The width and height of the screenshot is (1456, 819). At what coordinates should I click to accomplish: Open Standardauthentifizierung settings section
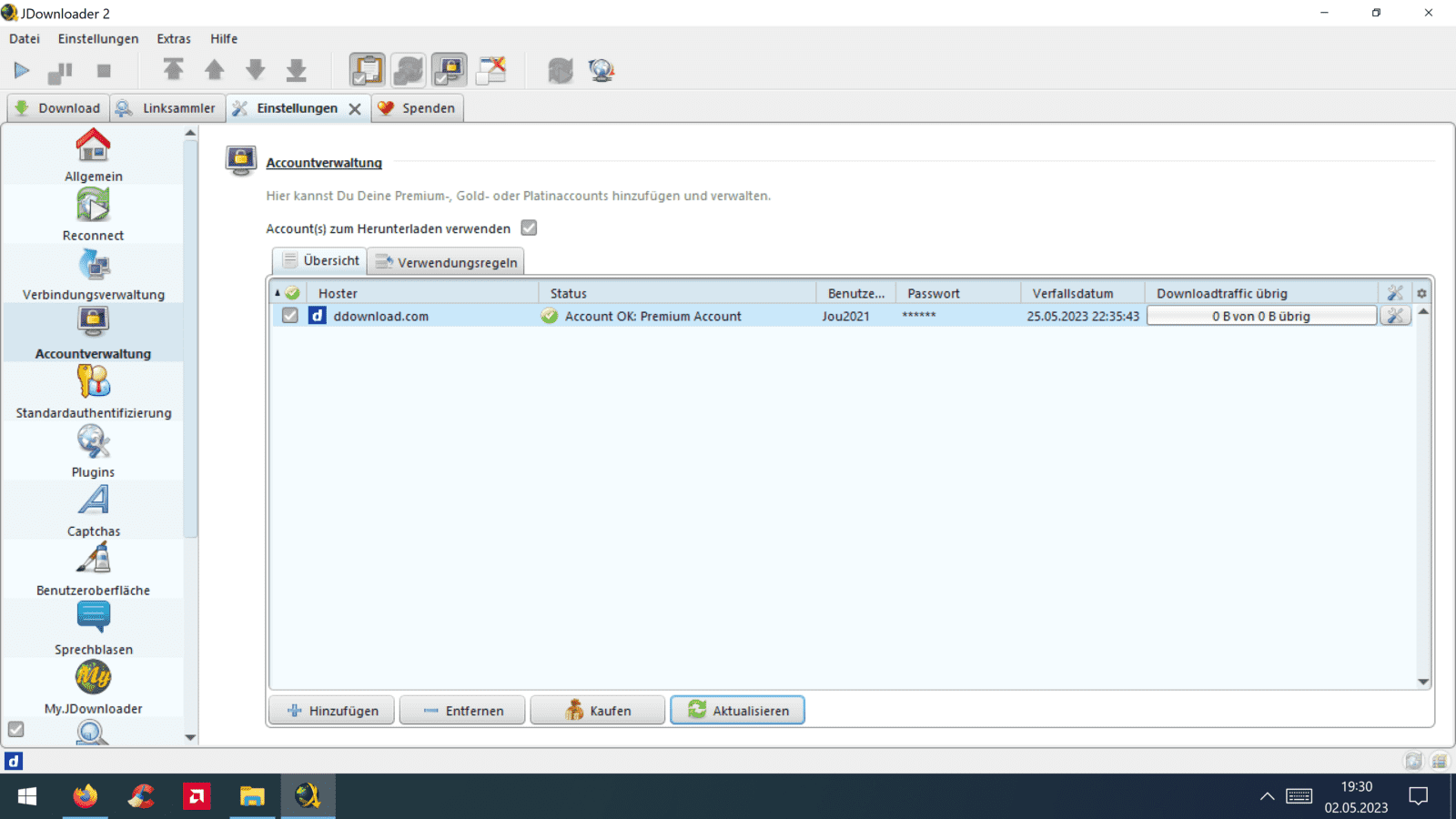tap(93, 392)
